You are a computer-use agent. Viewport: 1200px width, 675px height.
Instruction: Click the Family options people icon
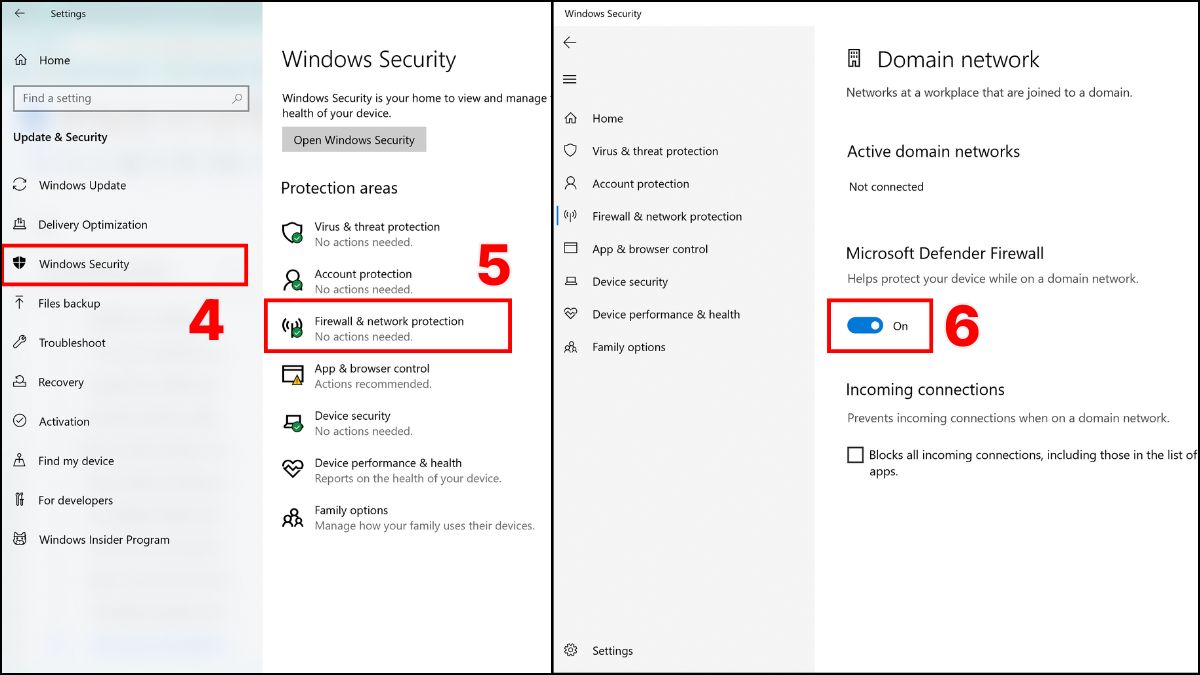click(292, 517)
